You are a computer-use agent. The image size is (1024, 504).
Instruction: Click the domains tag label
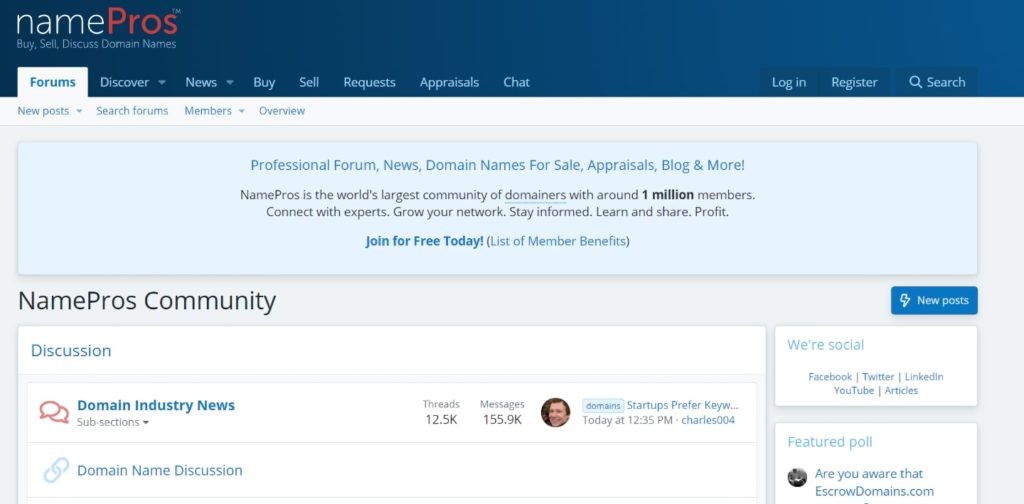click(x=603, y=405)
